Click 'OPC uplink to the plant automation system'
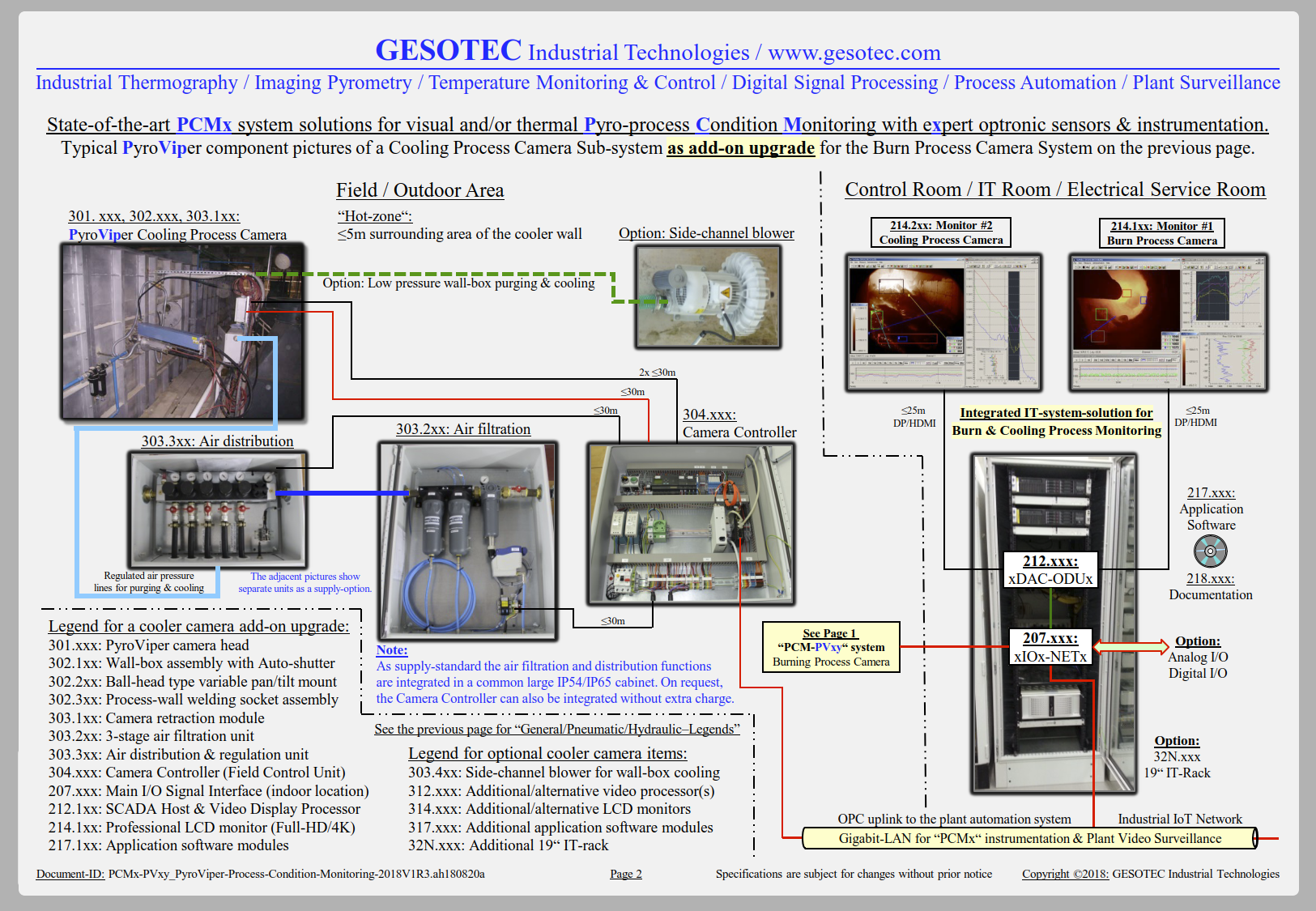 tap(954, 819)
